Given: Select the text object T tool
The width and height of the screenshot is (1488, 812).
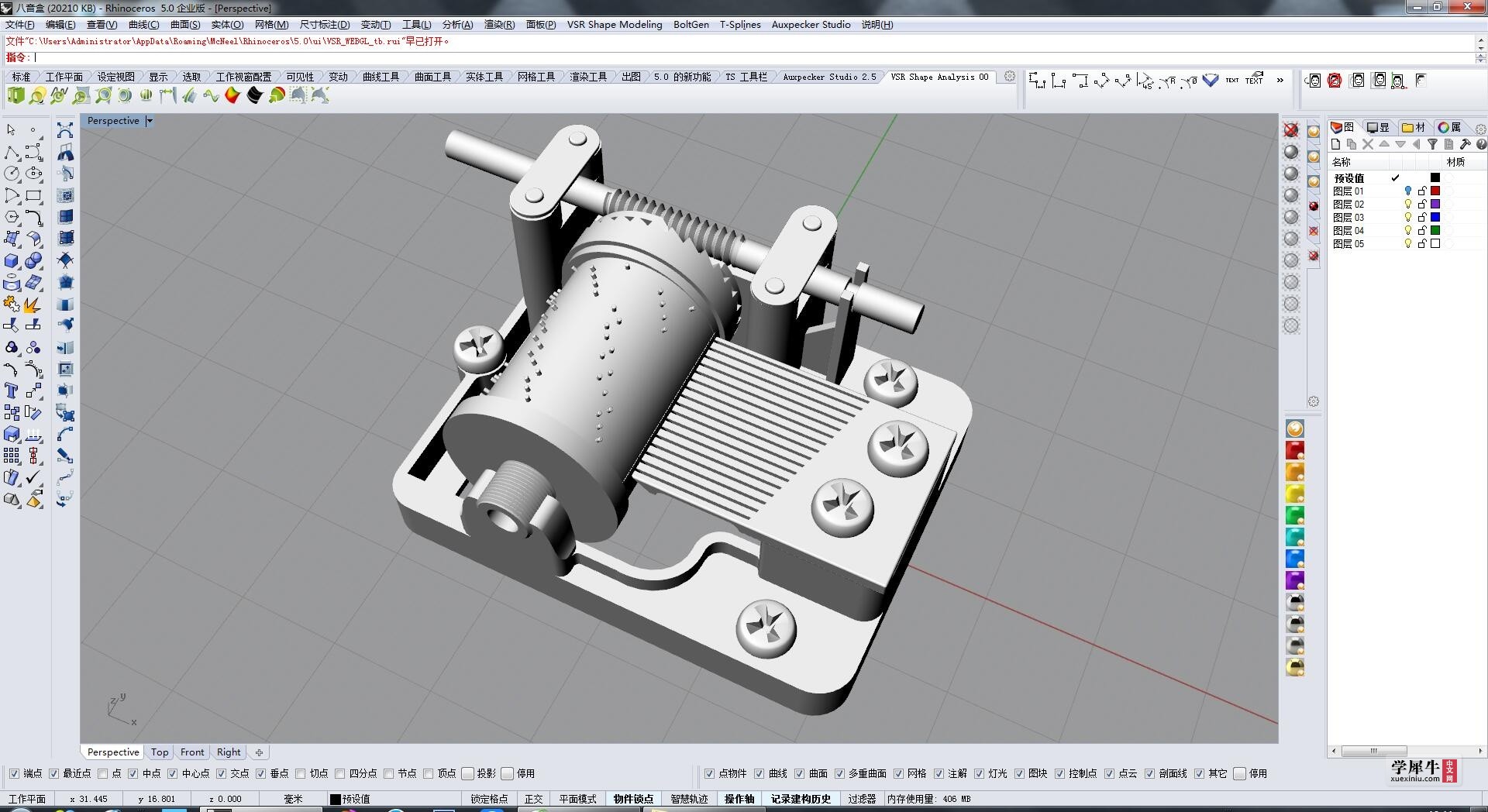Looking at the screenshot, I should (x=11, y=391).
